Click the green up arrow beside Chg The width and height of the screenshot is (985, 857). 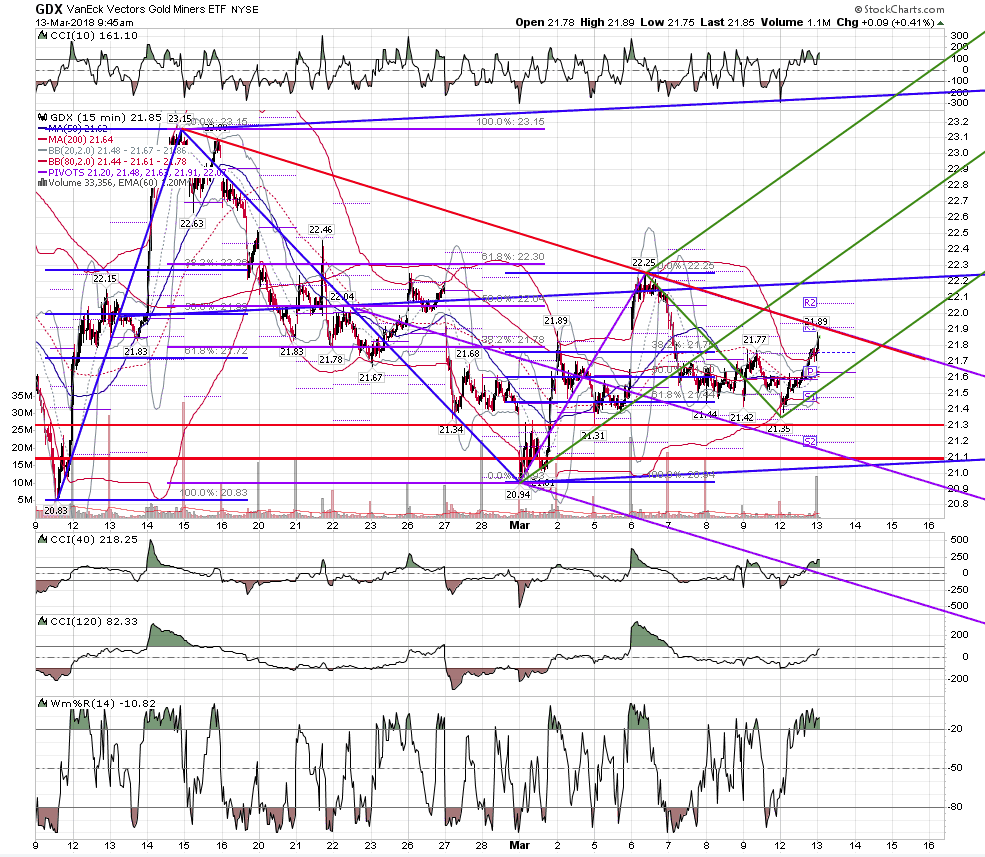(x=940, y=23)
